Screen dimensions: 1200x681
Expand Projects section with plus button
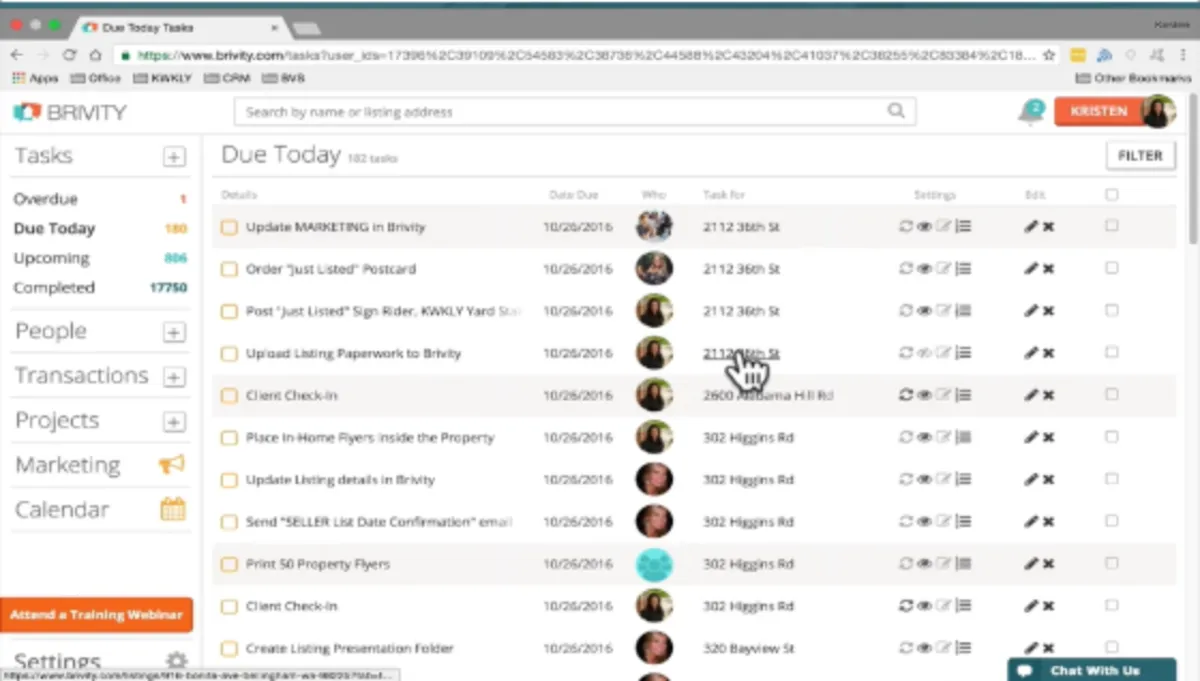174,421
